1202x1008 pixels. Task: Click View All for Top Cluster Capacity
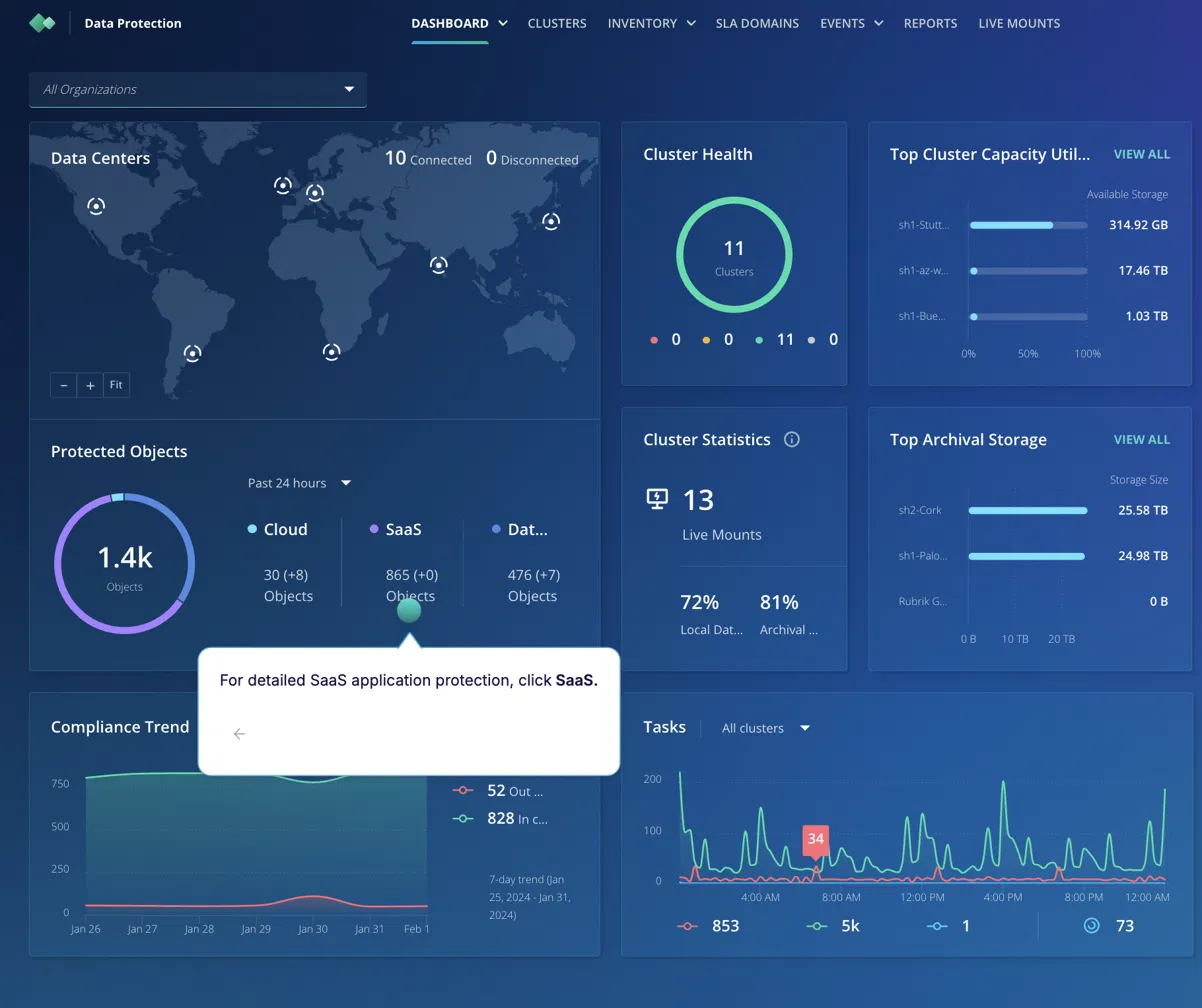click(x=1141, y=154)
